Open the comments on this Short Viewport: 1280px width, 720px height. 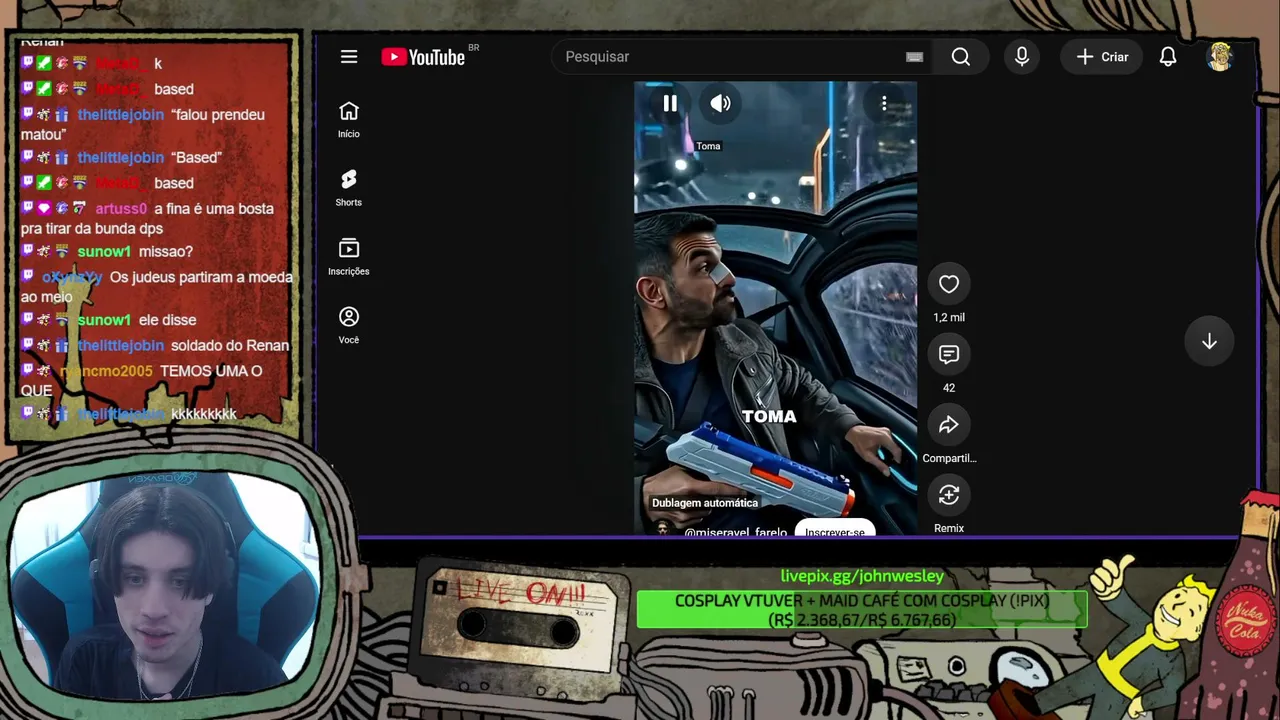tap(949, 355)
